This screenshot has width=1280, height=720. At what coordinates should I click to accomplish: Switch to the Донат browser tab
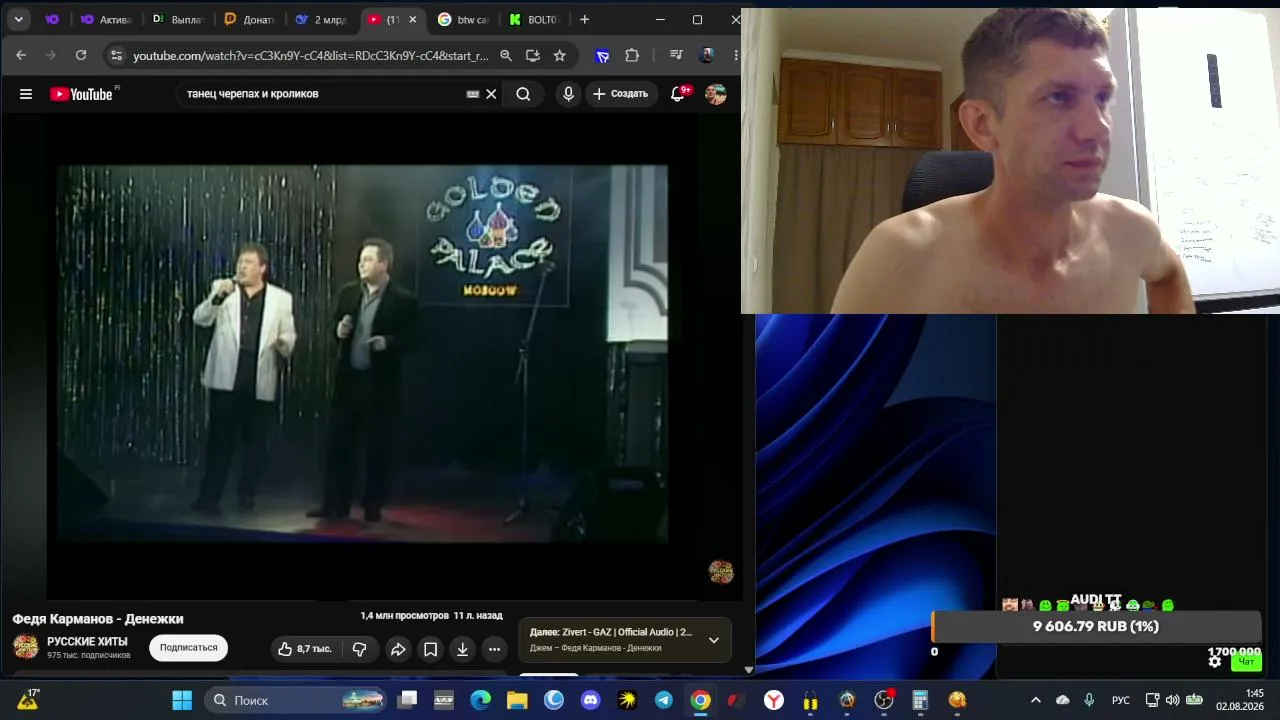coord(249,19)
